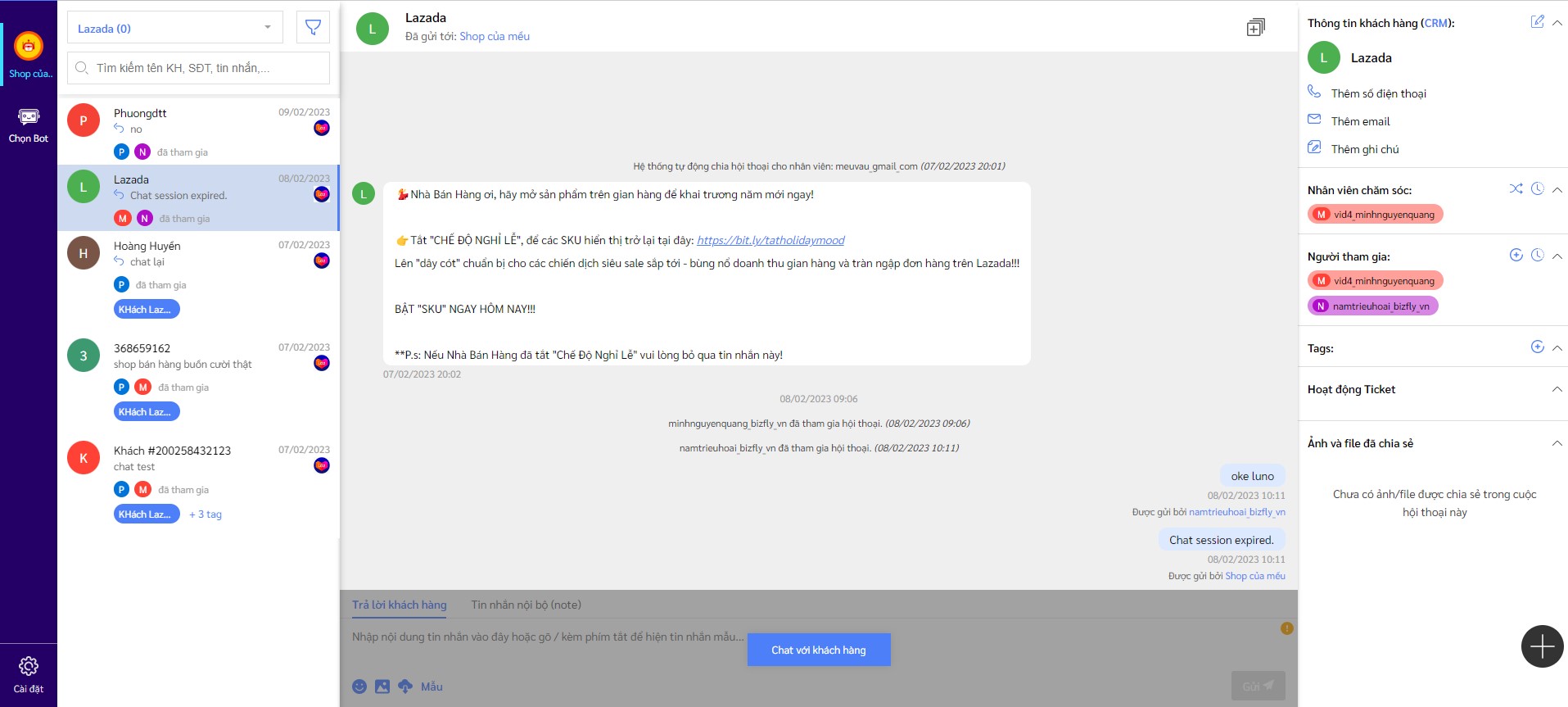Collapse the Thông tin khách hàng section

pyautogui.click(x=1557, y=23)
